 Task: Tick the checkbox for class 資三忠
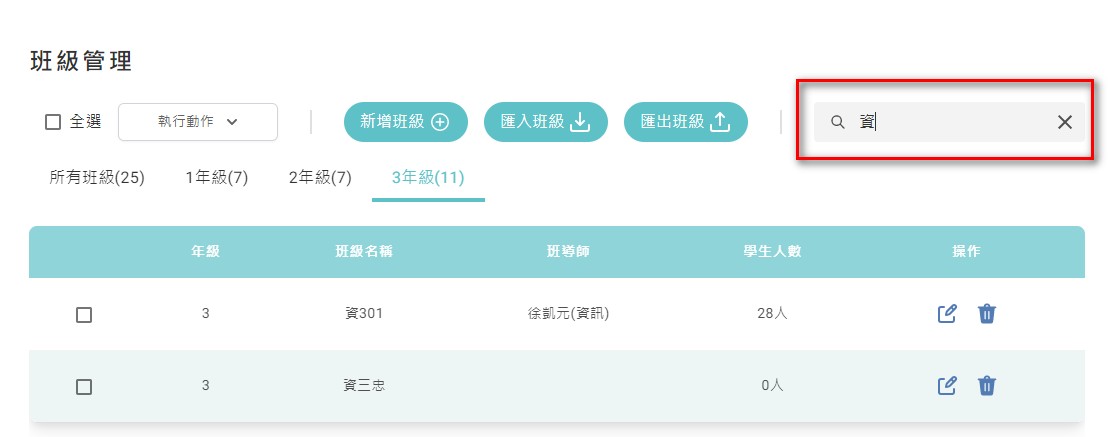[84, 387]
